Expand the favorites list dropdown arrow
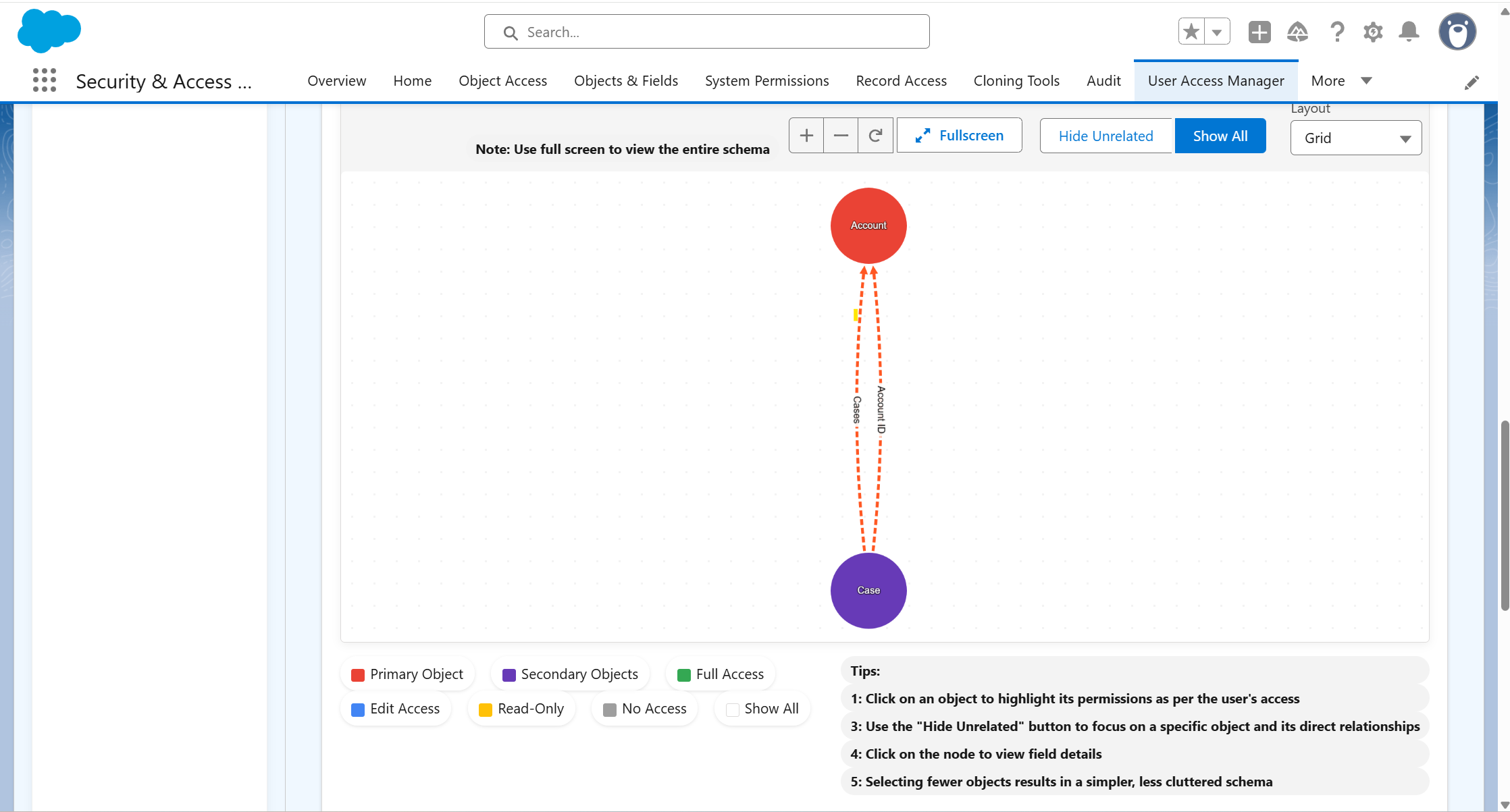The image size is (1510, 812). pyautogui.click(x=1217, y=32)
